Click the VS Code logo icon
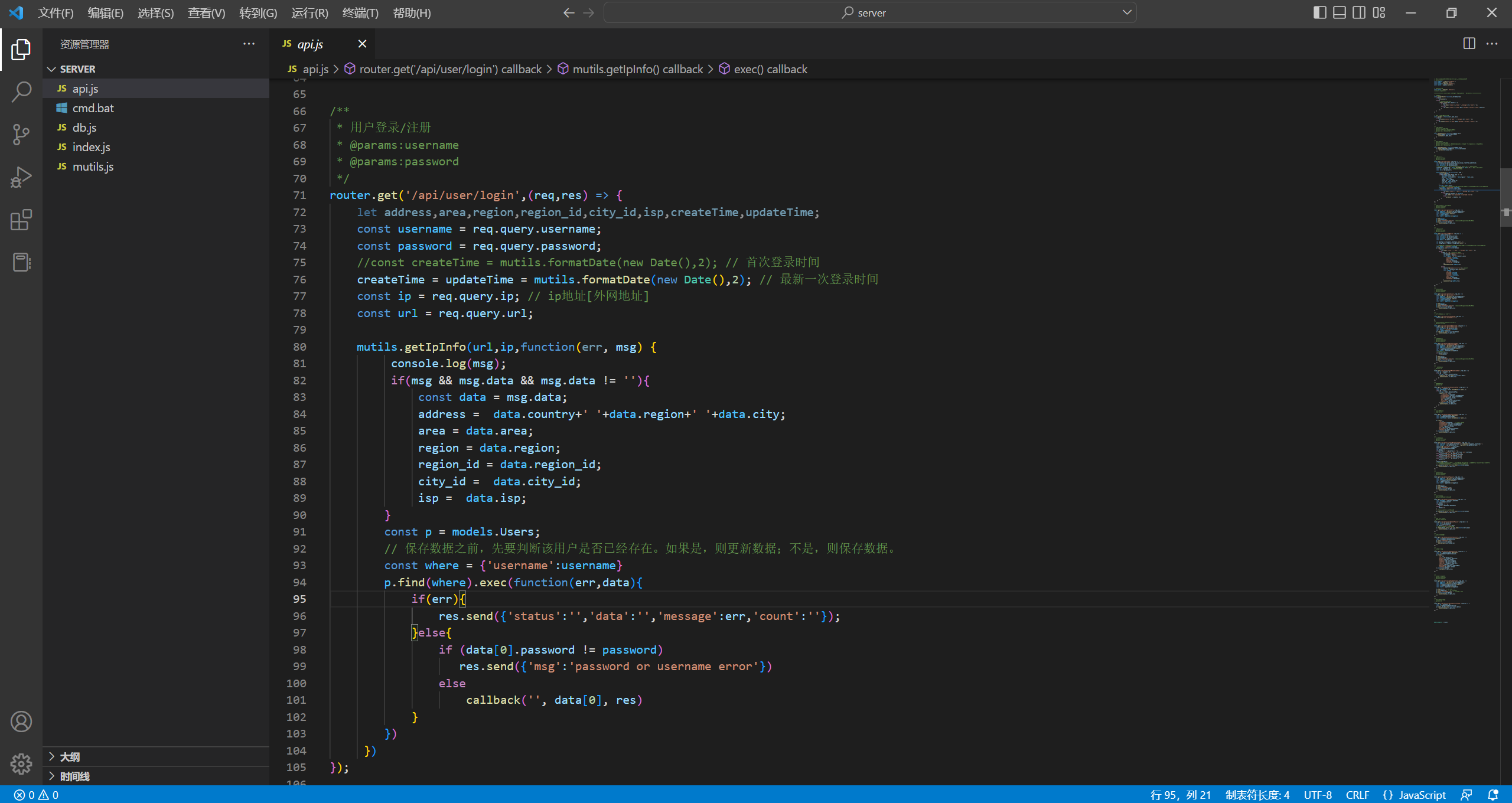 click(16, 12)
